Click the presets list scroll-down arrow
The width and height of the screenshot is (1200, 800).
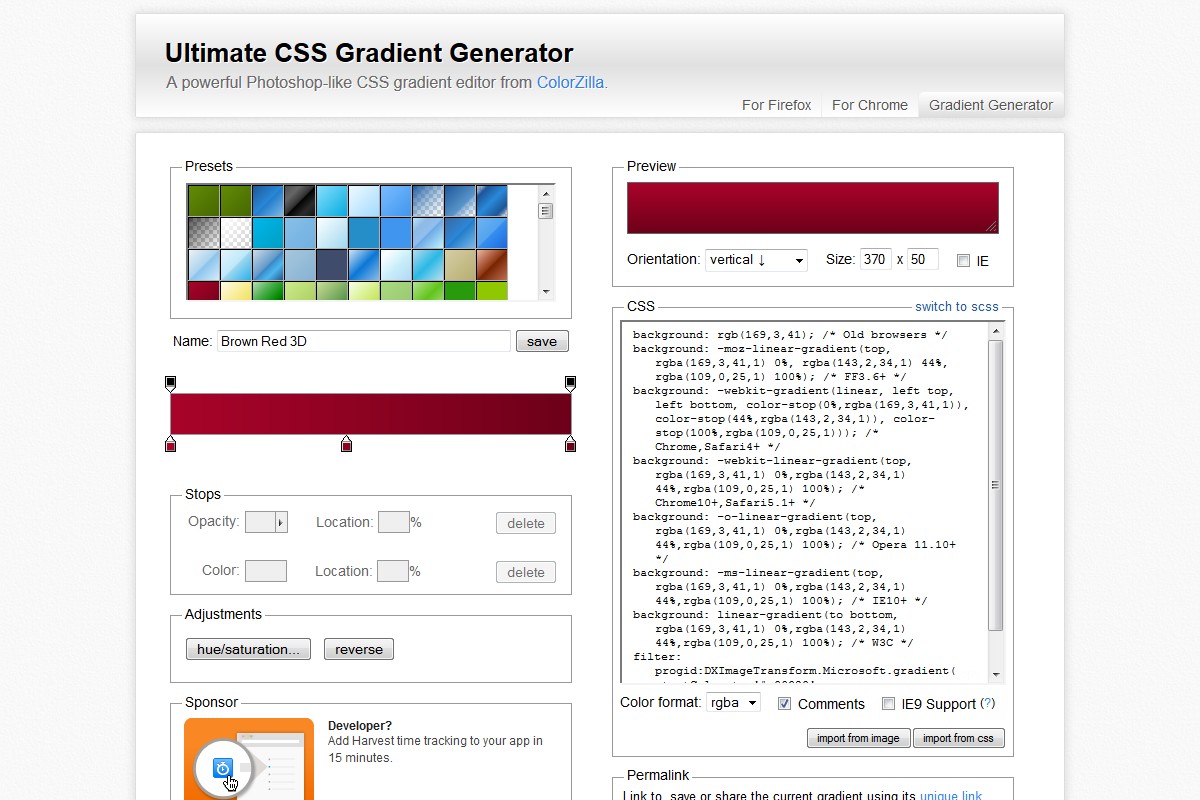click(x=546, y=291)
